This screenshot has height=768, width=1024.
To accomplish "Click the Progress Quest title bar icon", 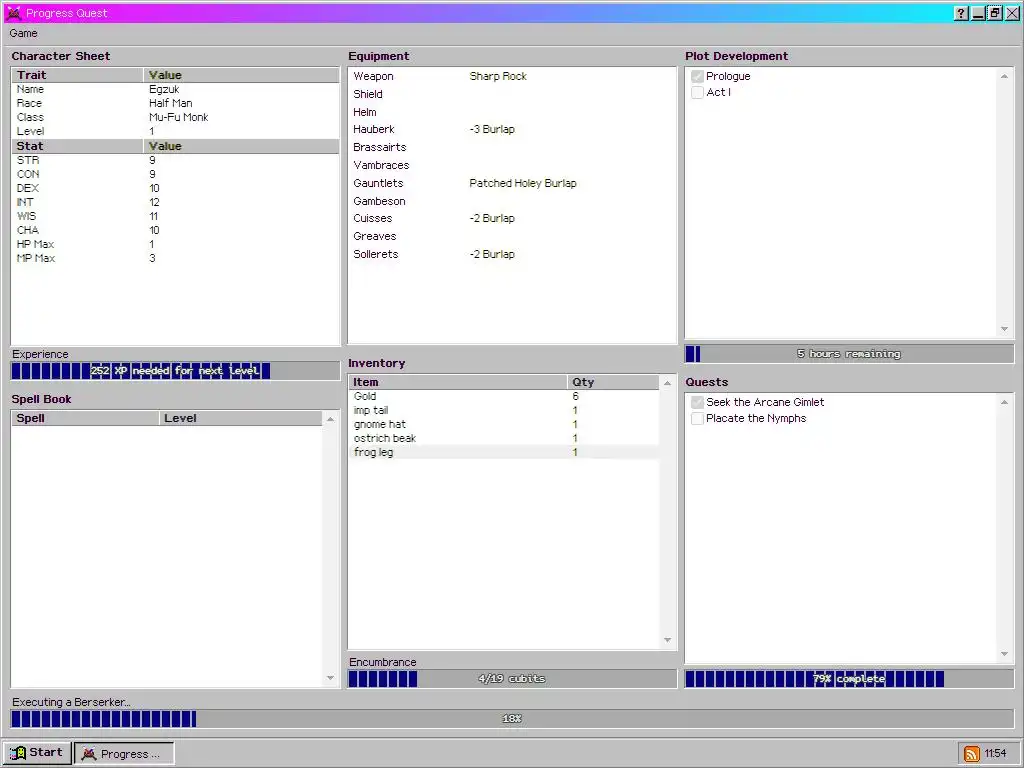I will click(x=13, y=13).
